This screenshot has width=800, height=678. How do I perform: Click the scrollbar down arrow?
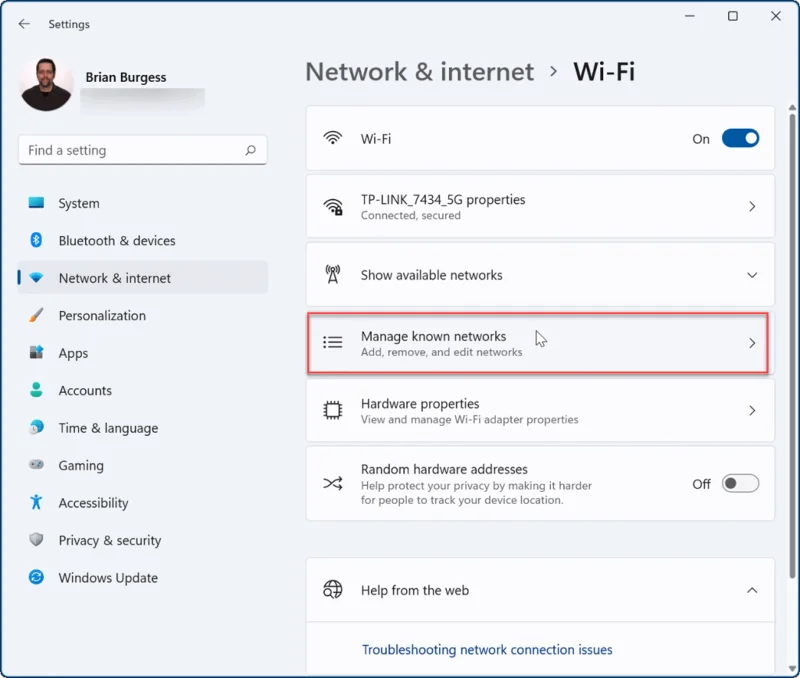(x=792, y=669)
